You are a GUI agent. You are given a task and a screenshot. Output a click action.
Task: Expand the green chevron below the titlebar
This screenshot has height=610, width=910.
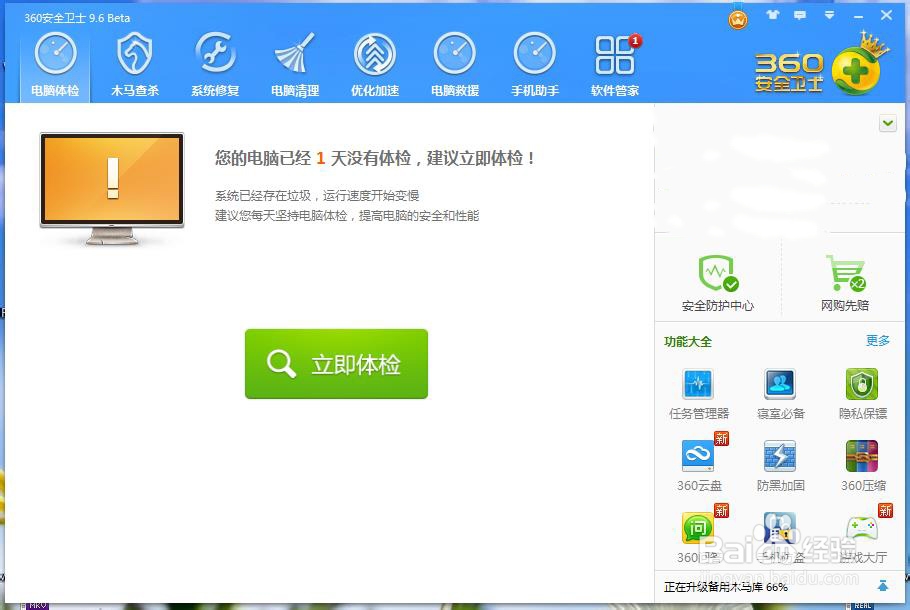888,122
